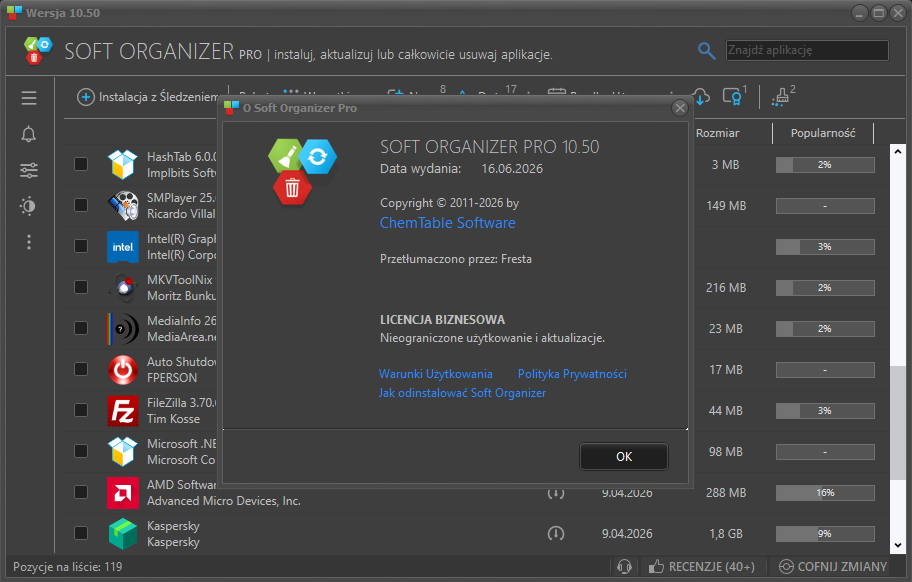Click the MediaInfo app icon
Screen dimensions: 912x582
123,329
